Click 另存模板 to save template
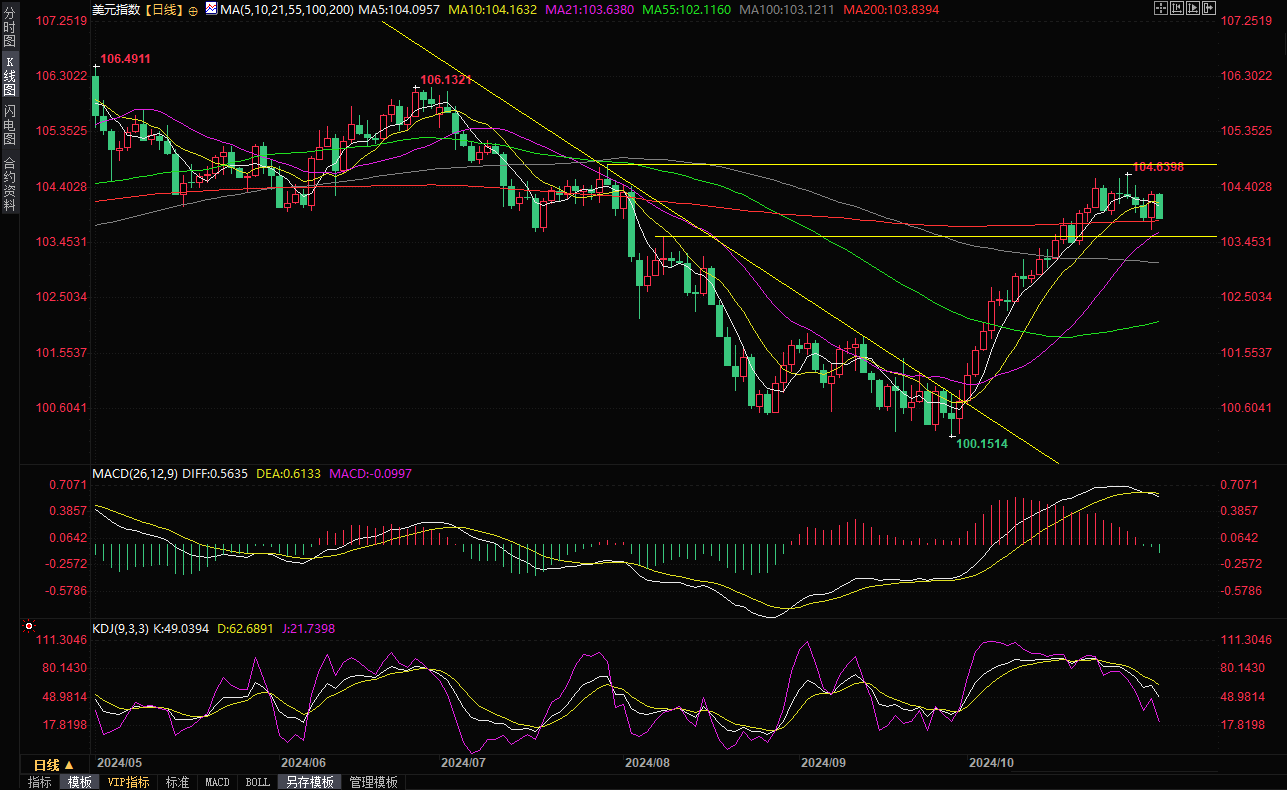The image size is (1287, 790). (x=308, y=782)
